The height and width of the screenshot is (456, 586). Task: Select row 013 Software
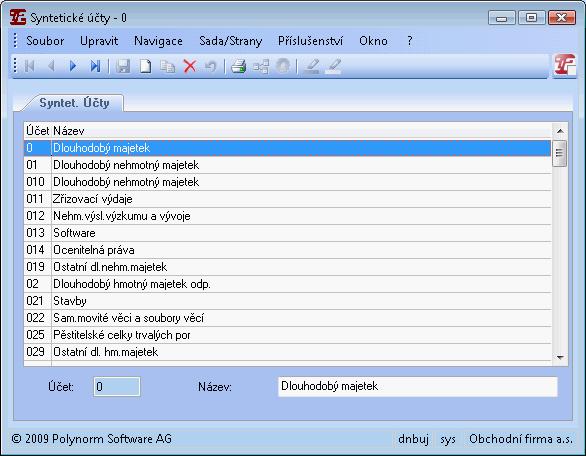[x=287, y=233]
